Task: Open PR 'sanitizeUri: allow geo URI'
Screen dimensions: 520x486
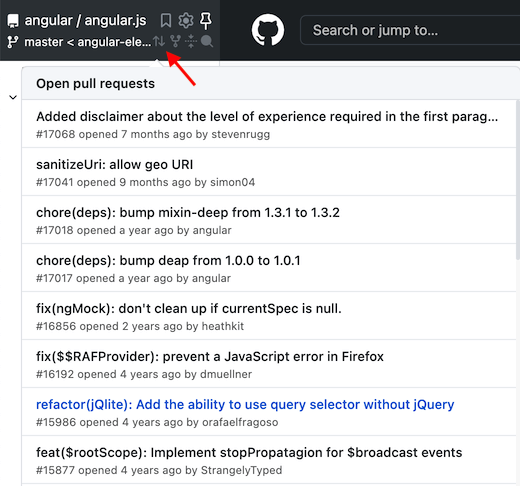Action: [115, 165]
